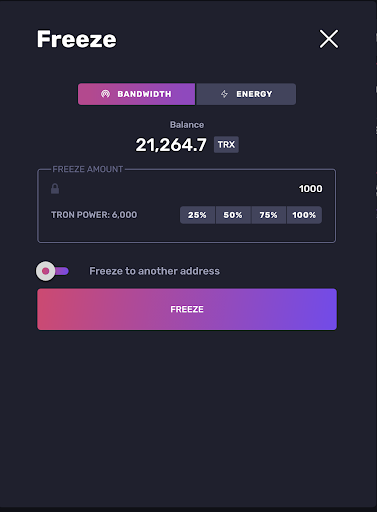Image resolution: width=377 pixels, height=512 pixels.
Task: Set freeze amount to 75%
Action: 268,215
